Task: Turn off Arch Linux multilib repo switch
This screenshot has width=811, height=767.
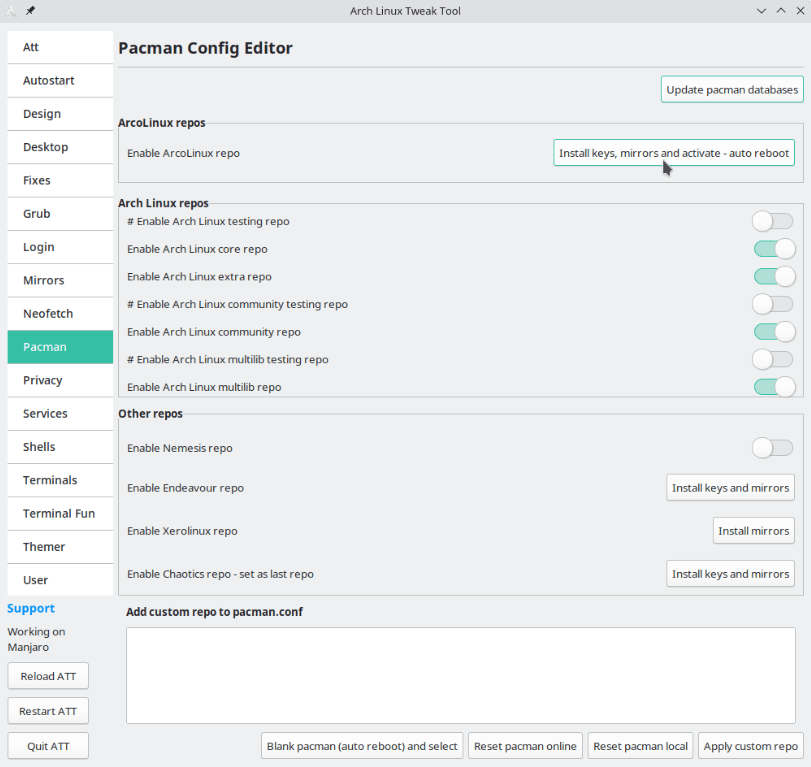Action: [x=774, y=387]
